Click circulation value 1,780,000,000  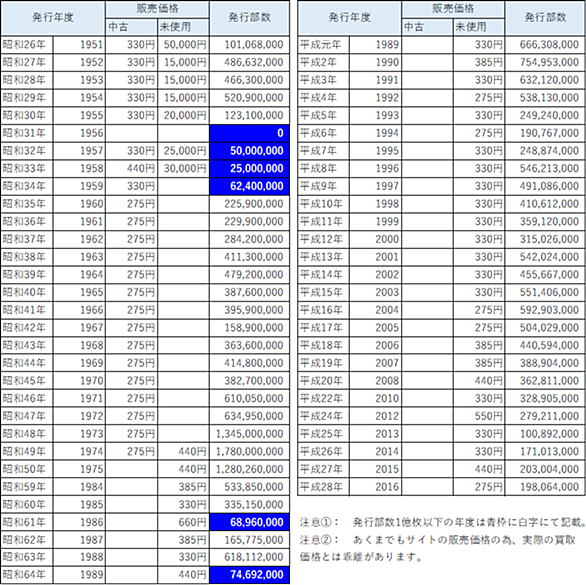249,451
